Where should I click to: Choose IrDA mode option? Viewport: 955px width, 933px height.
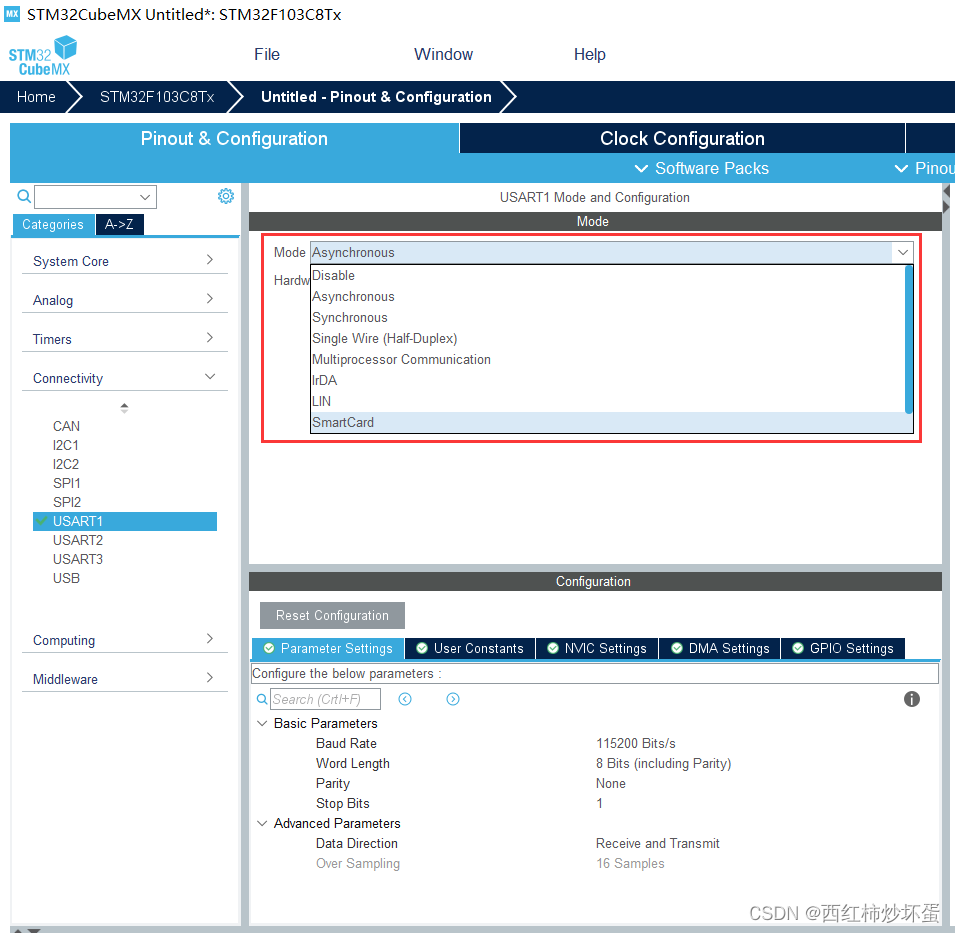tap(608, 380)
